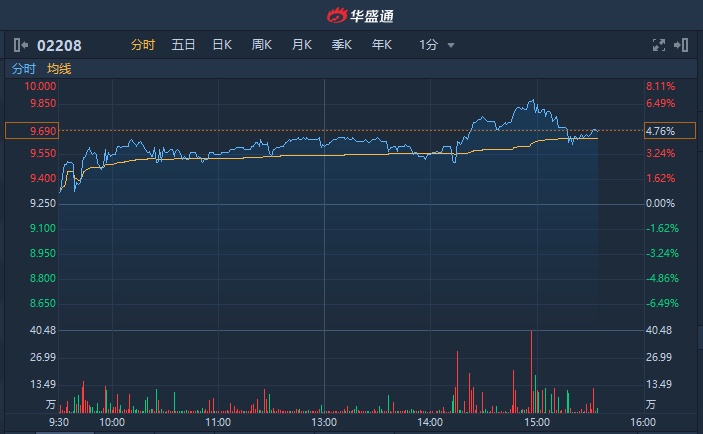This screenshot has width=703, height=434.
Task: Click the exit panel icon at top right
Action: (x=682, y=44)
